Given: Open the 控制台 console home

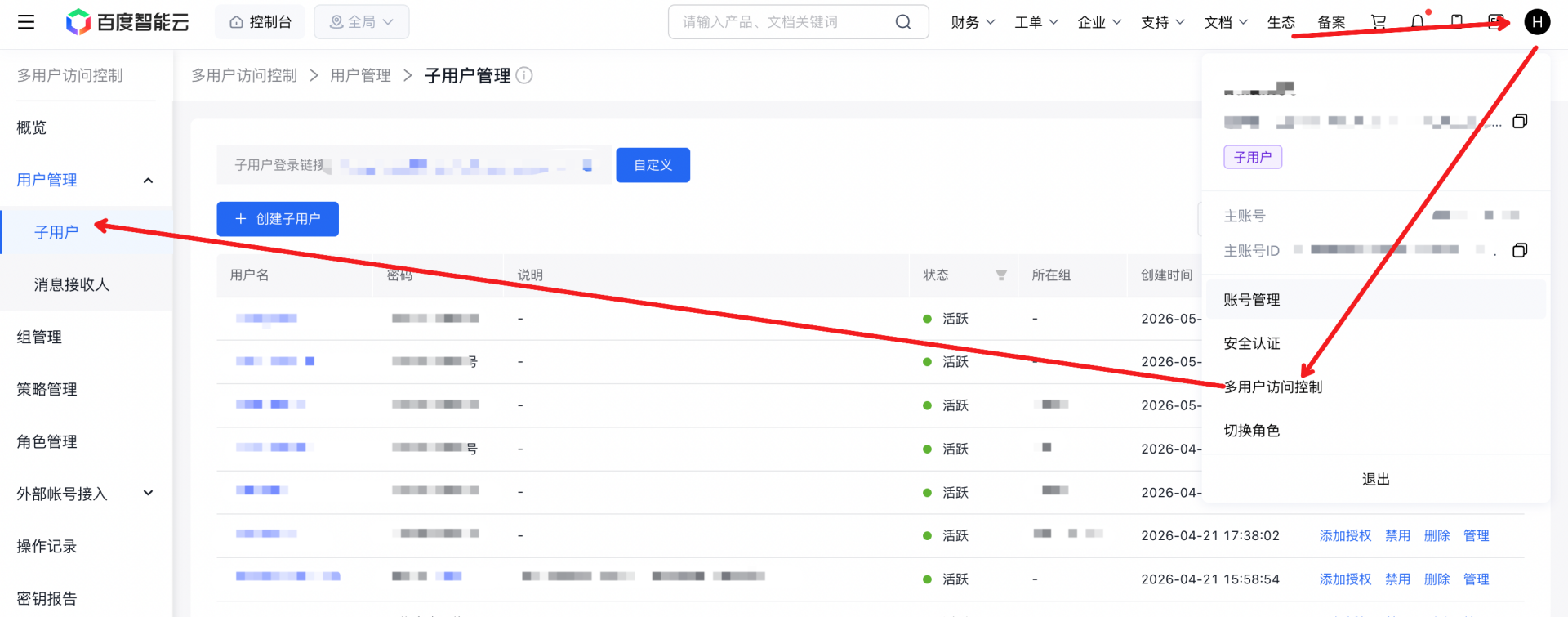Looking at the screenshot, I should tap(260, 22).
